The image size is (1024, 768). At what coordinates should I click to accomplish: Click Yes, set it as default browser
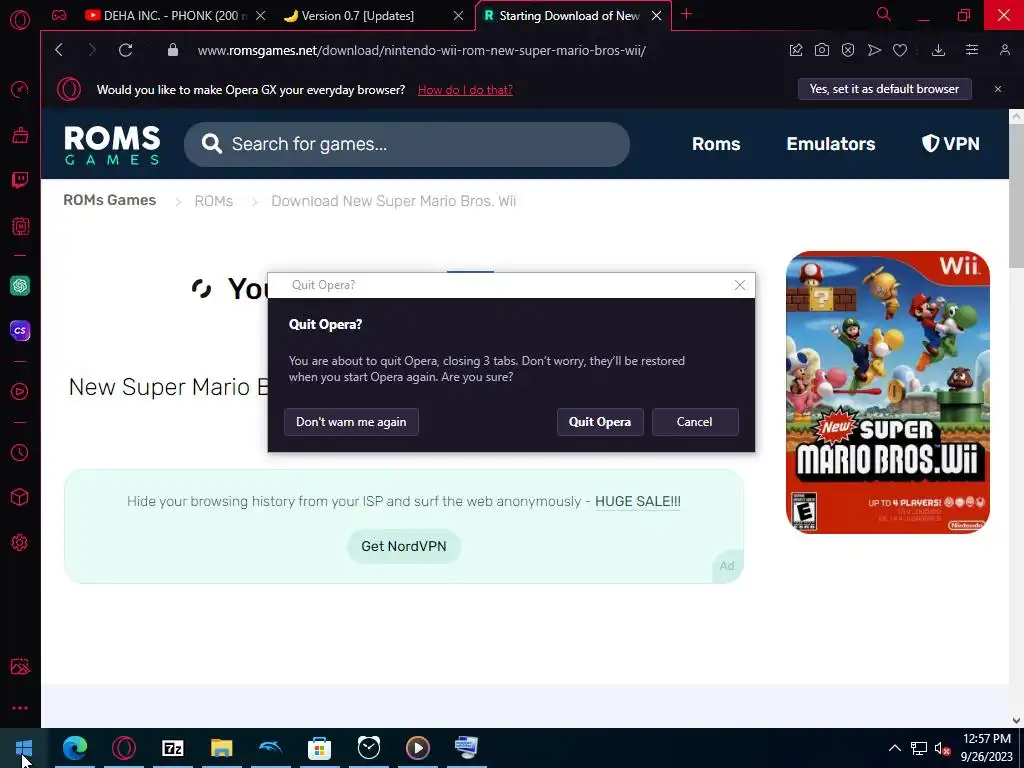tap(884, 89)
